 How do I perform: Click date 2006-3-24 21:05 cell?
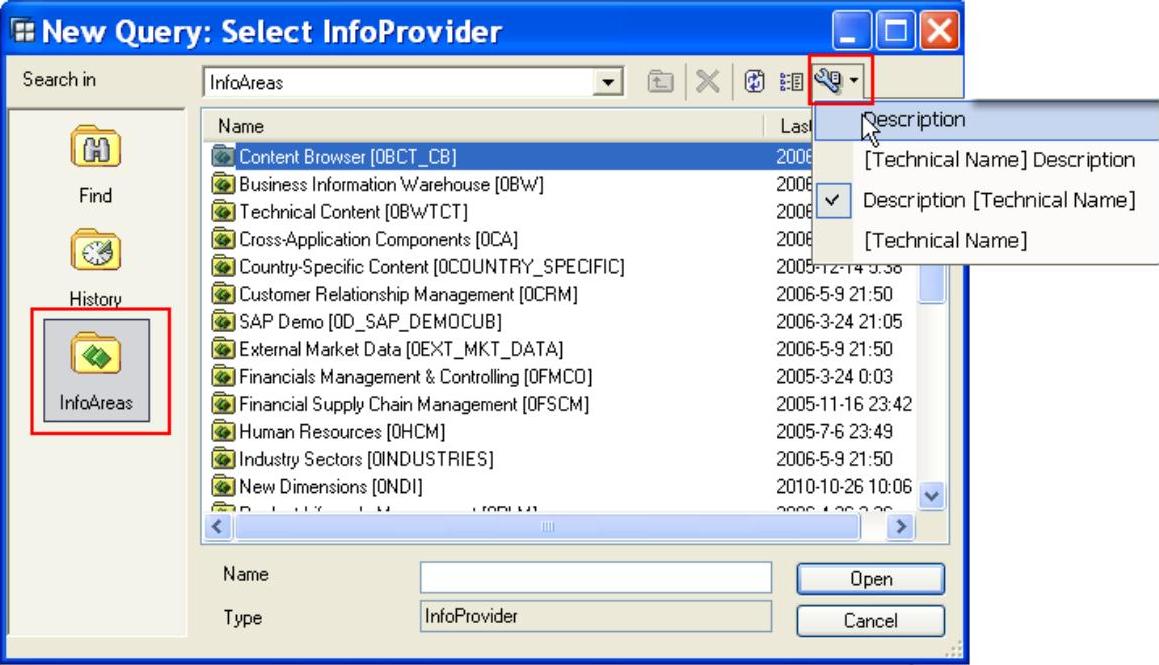point(839,321)
